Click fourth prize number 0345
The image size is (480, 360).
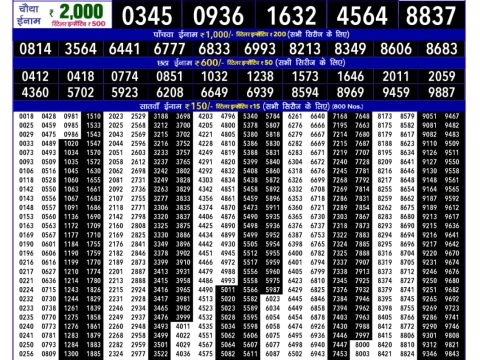pyautogui.click(x=147, y=16)
